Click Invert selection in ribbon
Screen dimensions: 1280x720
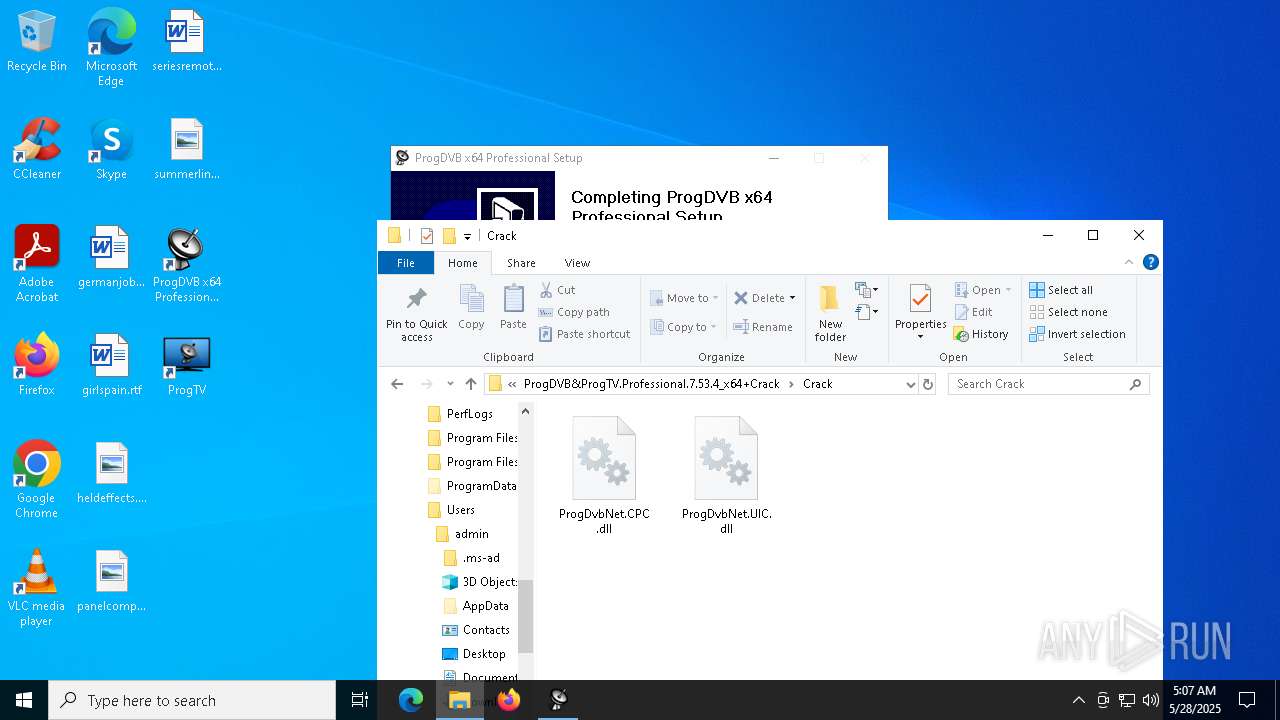tap(1077, 334)
